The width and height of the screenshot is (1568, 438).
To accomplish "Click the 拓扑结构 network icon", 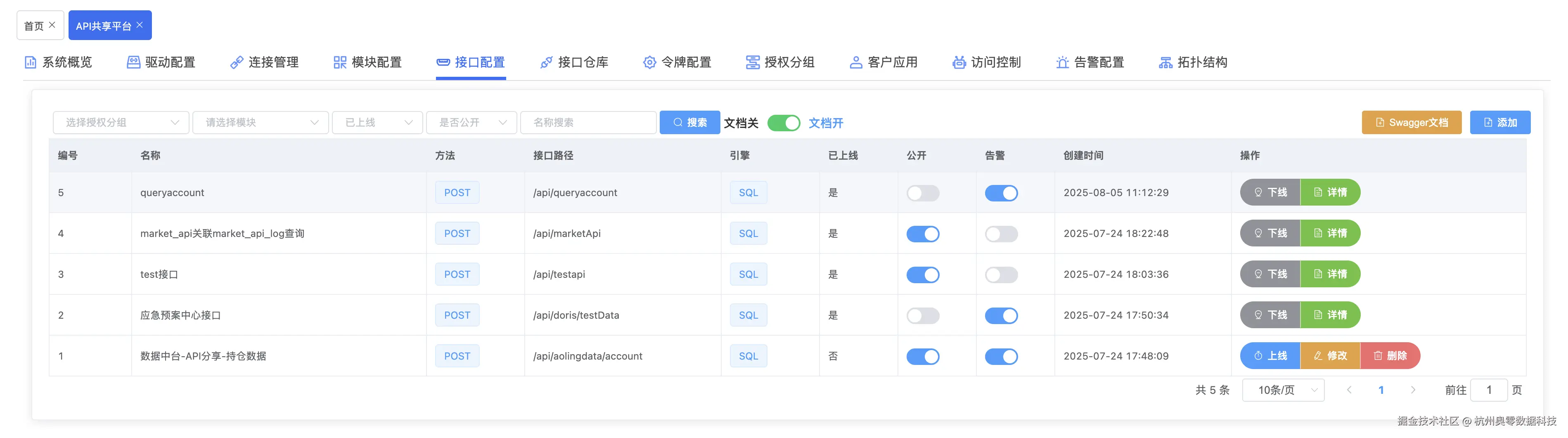I will tap(1165, 62).
